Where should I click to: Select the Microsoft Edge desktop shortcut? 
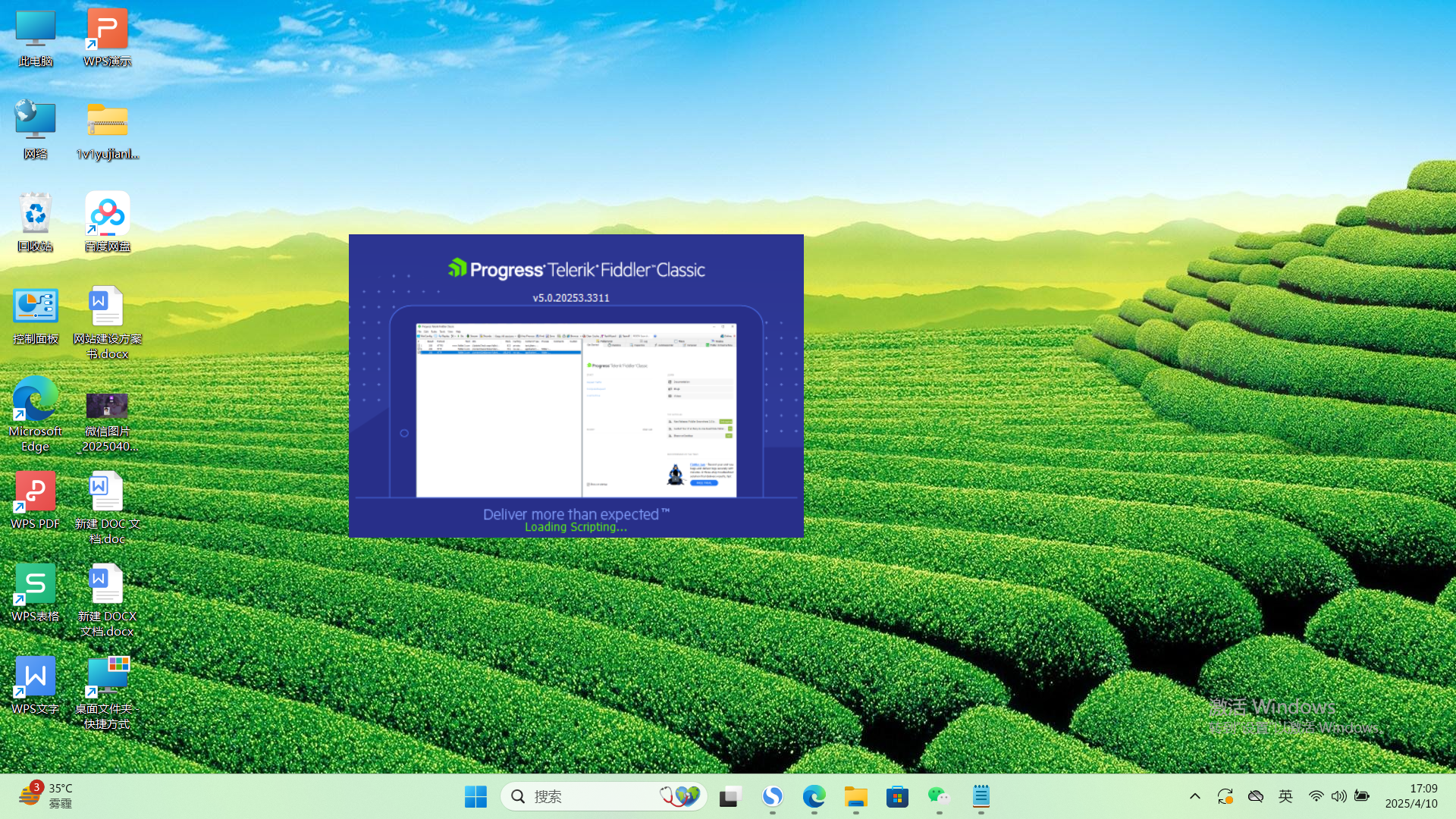[35, 416]
